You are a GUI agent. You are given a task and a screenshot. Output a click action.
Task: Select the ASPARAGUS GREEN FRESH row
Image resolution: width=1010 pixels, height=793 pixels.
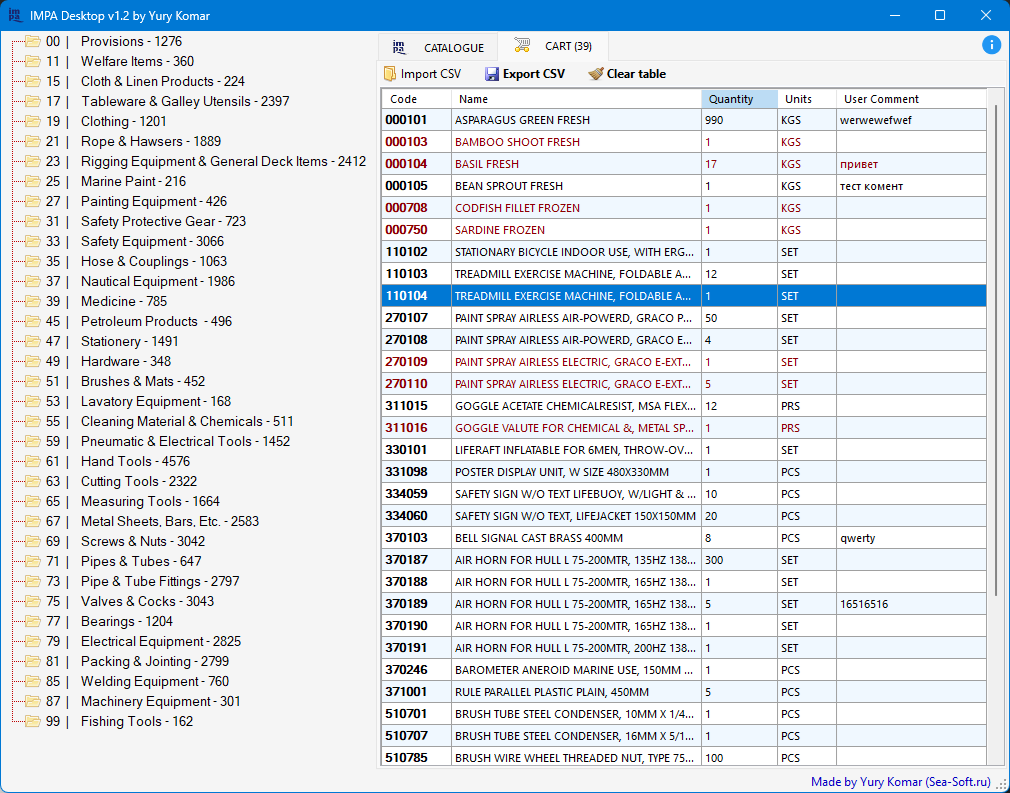(576, 120)
